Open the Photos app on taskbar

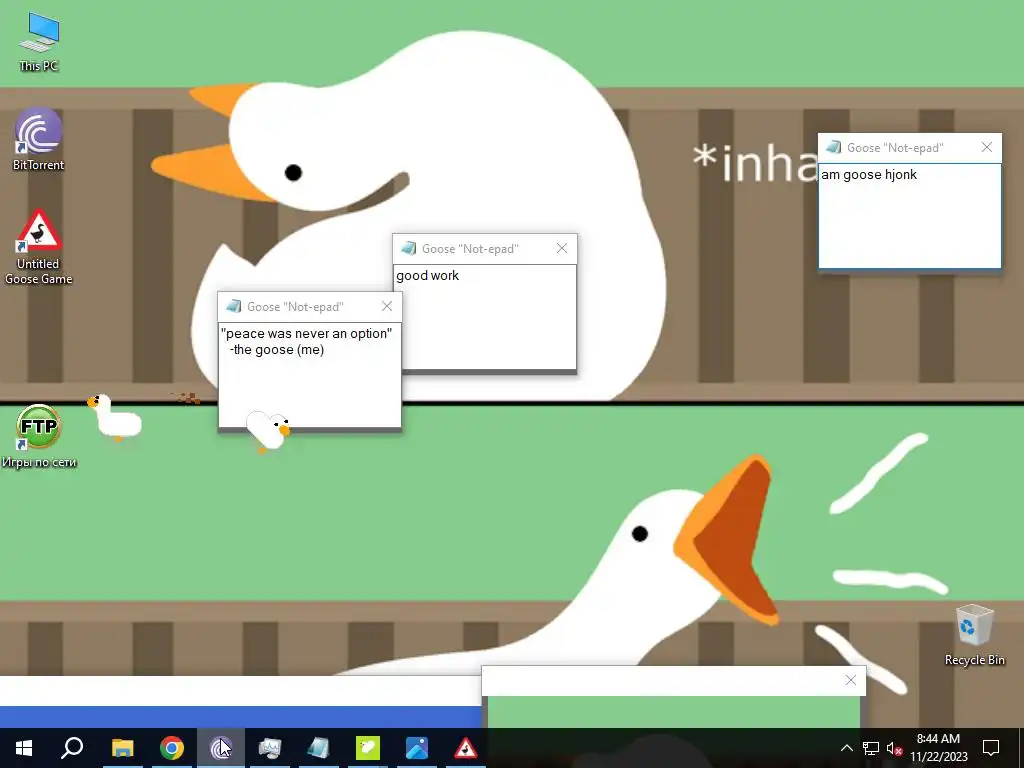pyautogui.click(x=417, y=748)
